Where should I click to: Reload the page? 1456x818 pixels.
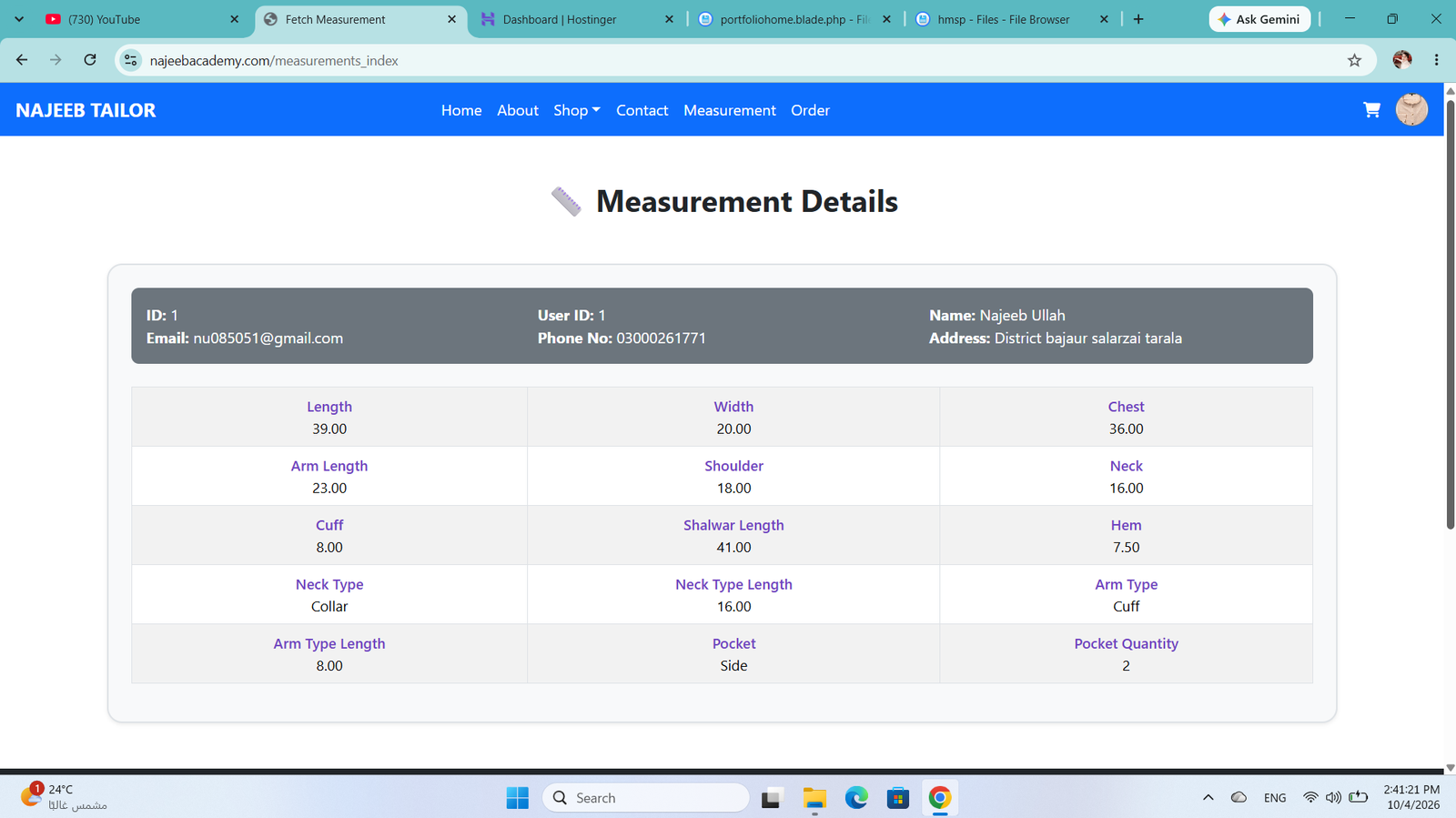pos(90,60)
